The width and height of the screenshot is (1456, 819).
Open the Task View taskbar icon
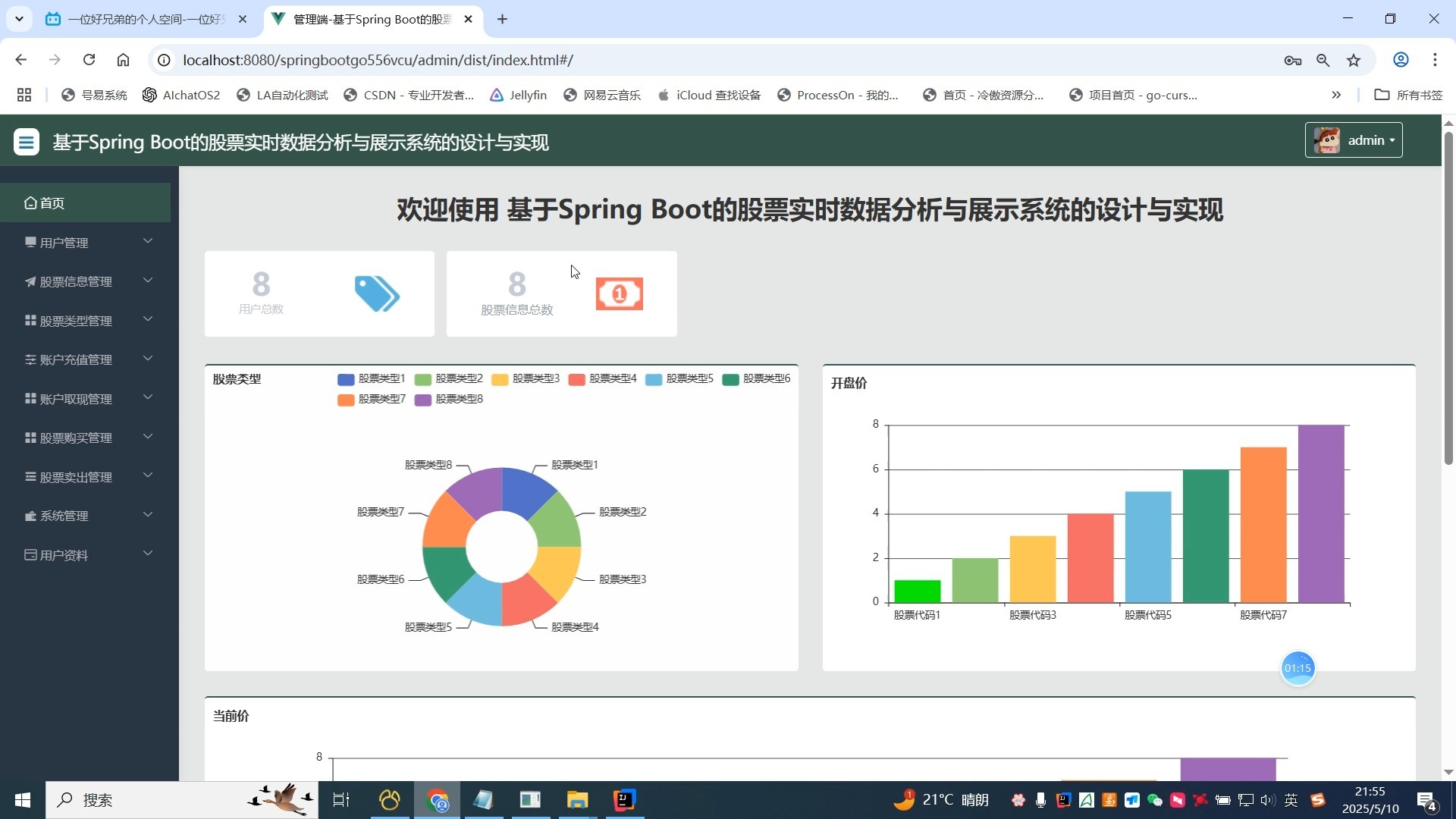pos(341,800)
